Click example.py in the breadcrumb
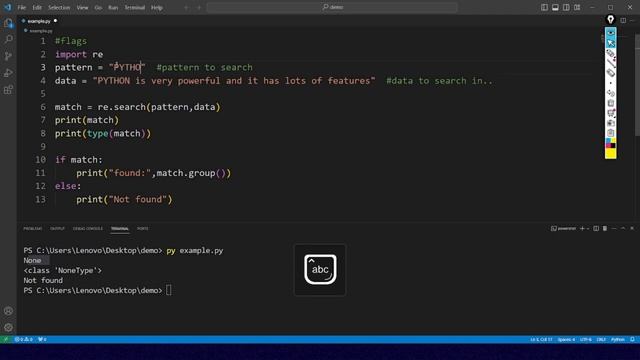Image resolution: width=640 pixels, height=360 pixels. 41,31
